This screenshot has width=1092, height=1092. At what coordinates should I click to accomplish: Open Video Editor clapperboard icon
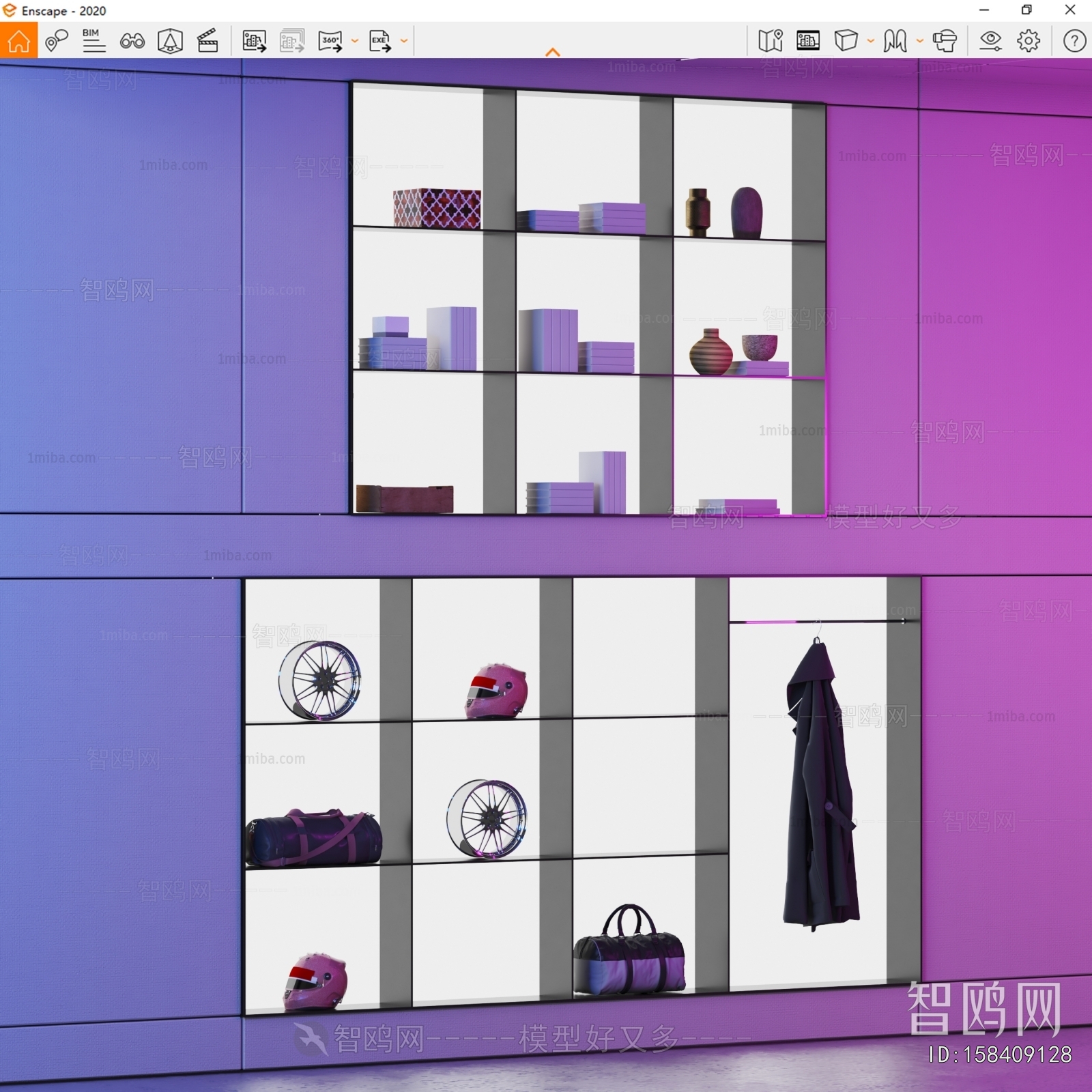[207, 41]
